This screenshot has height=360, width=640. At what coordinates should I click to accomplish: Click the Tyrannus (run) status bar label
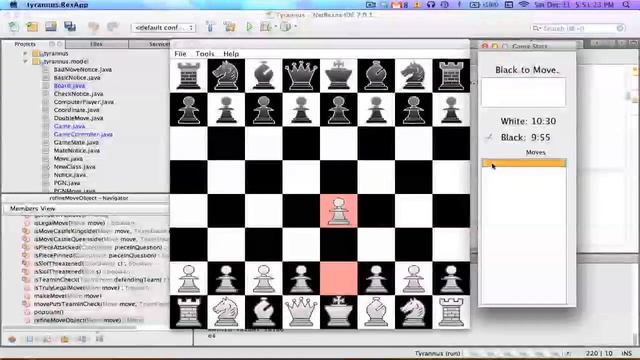[438, 353]
